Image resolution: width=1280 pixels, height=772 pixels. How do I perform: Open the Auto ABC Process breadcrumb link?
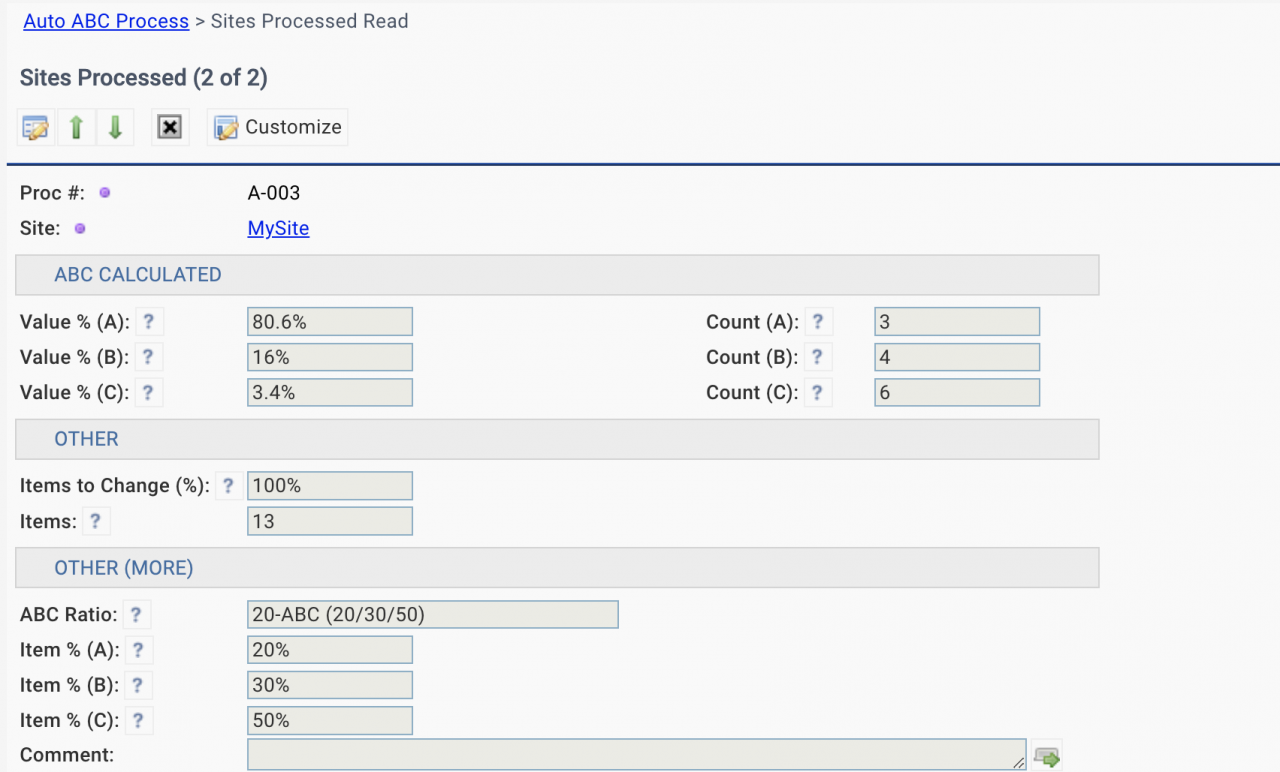[x=106, y=21]
